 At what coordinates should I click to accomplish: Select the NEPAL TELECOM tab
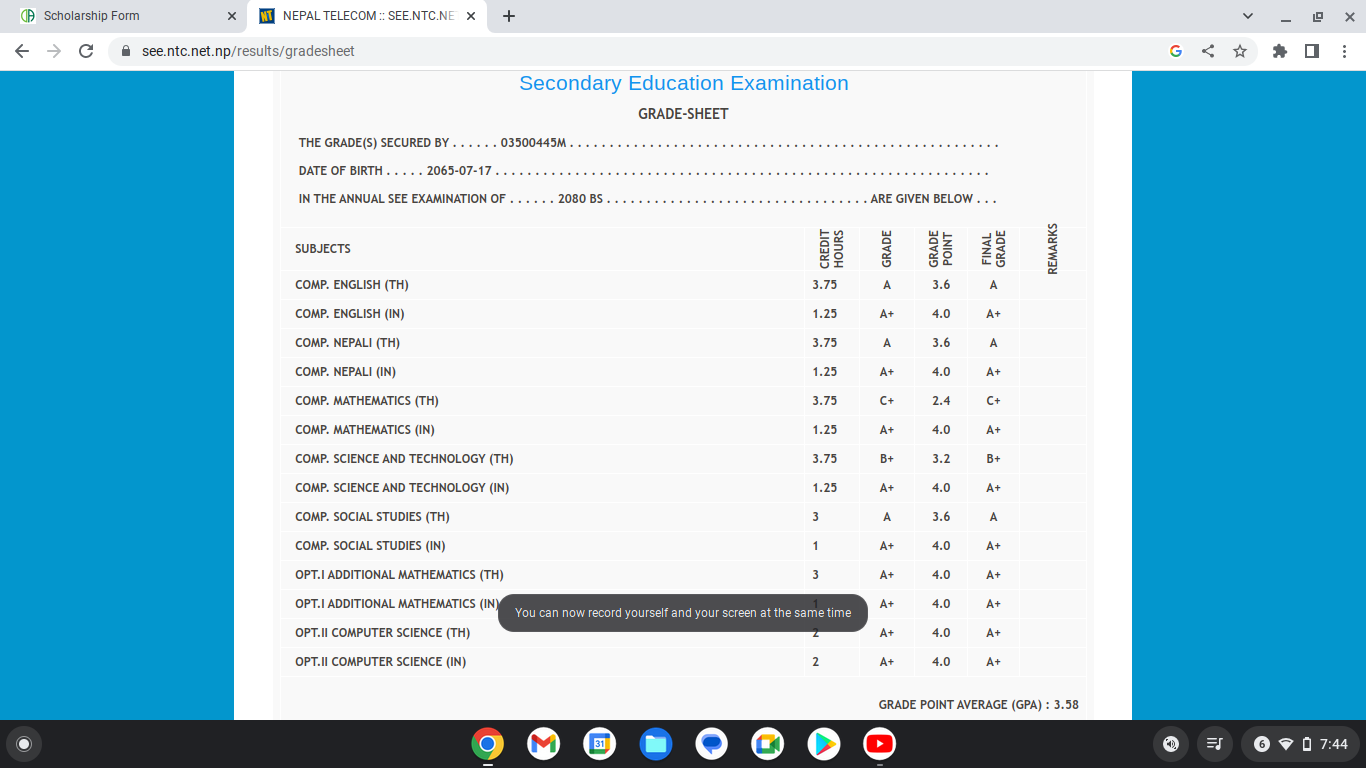360,16
